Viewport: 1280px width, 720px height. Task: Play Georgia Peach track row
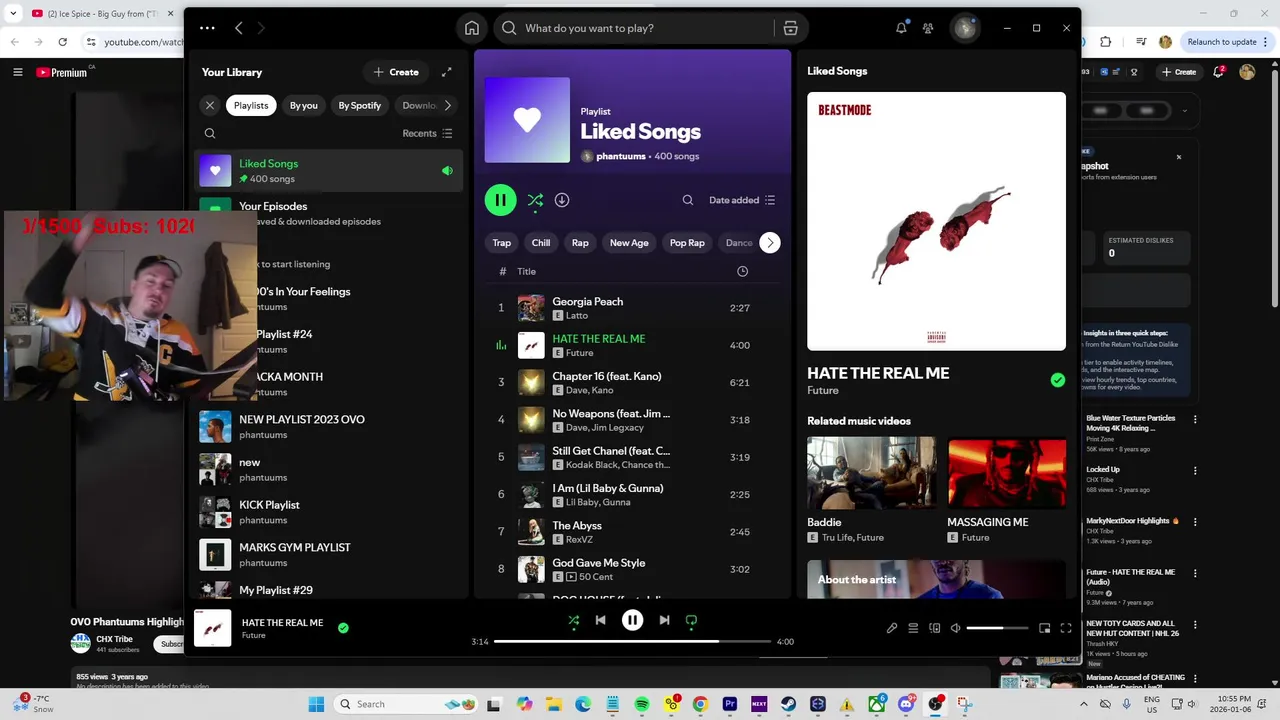[x=631, y=308]
